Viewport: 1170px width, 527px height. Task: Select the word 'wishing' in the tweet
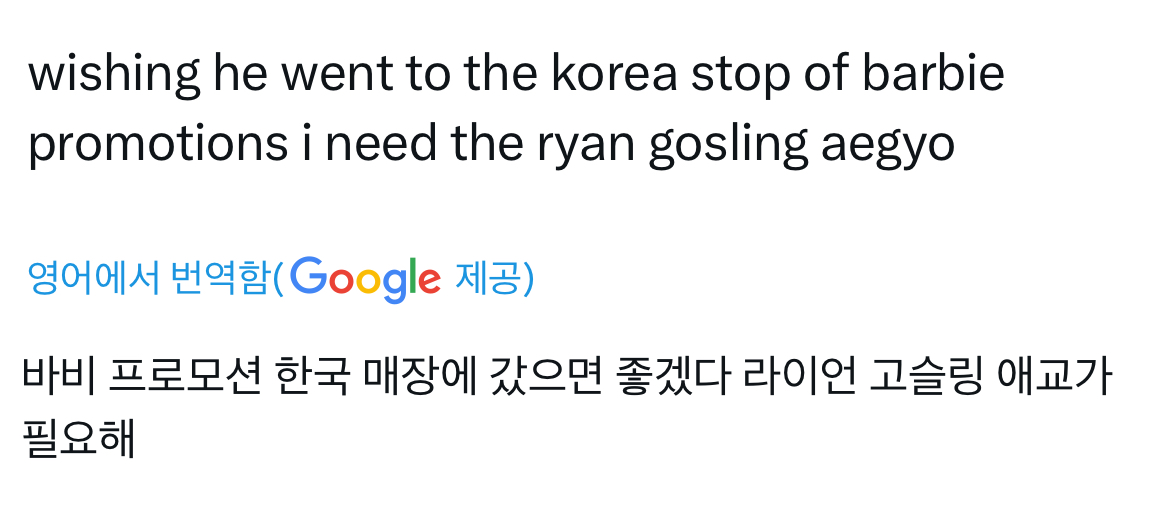pos(113,75)
